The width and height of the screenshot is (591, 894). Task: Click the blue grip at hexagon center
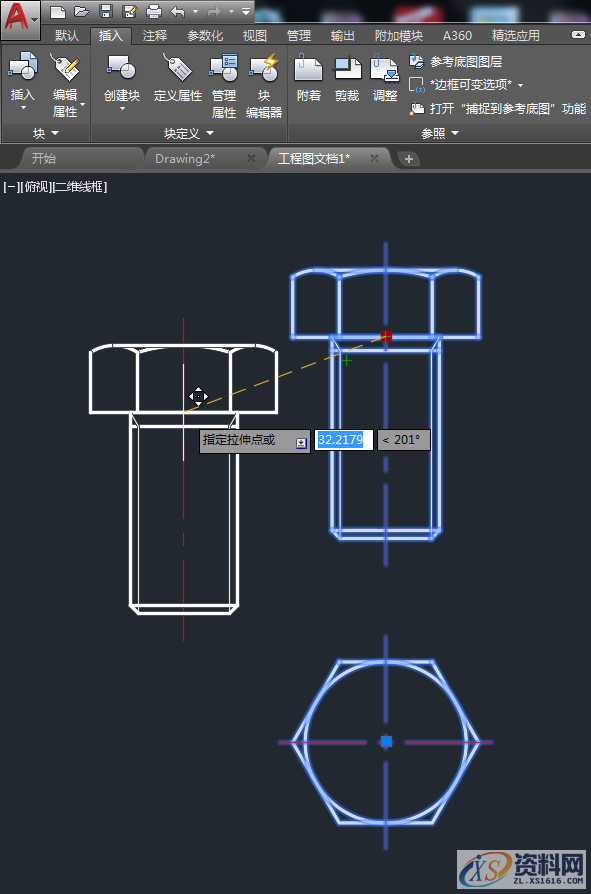tap(386, 741)
